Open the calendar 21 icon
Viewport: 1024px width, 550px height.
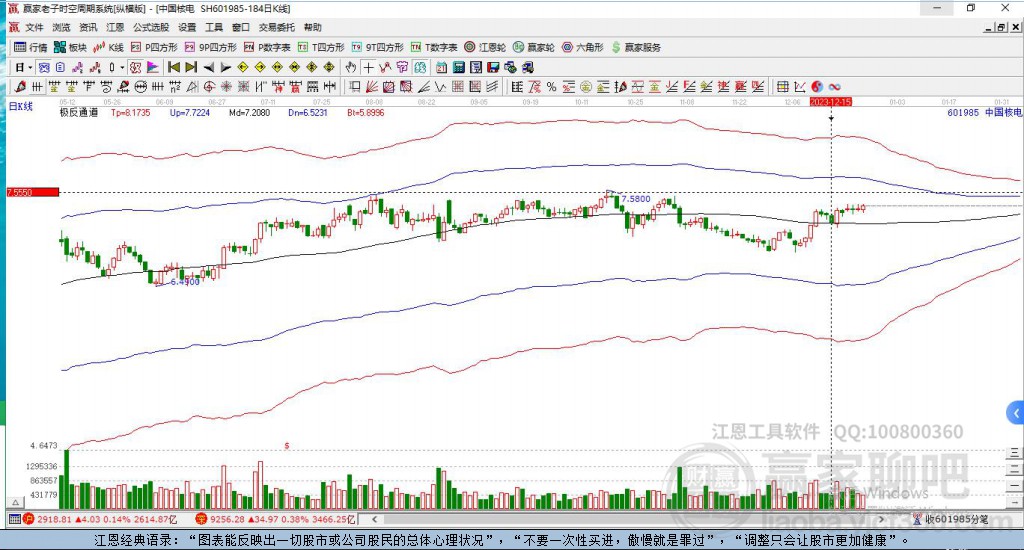(x=441, y=67)
